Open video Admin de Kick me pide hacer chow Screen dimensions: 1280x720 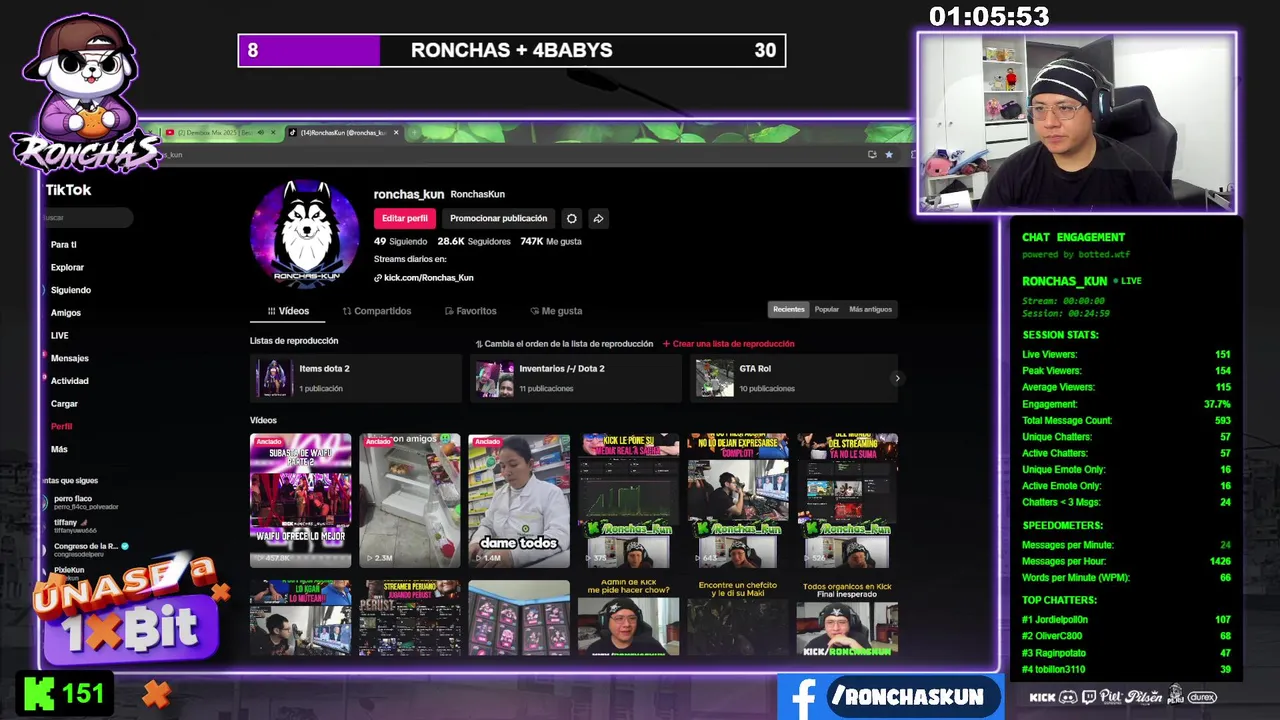tap(628, 618)
